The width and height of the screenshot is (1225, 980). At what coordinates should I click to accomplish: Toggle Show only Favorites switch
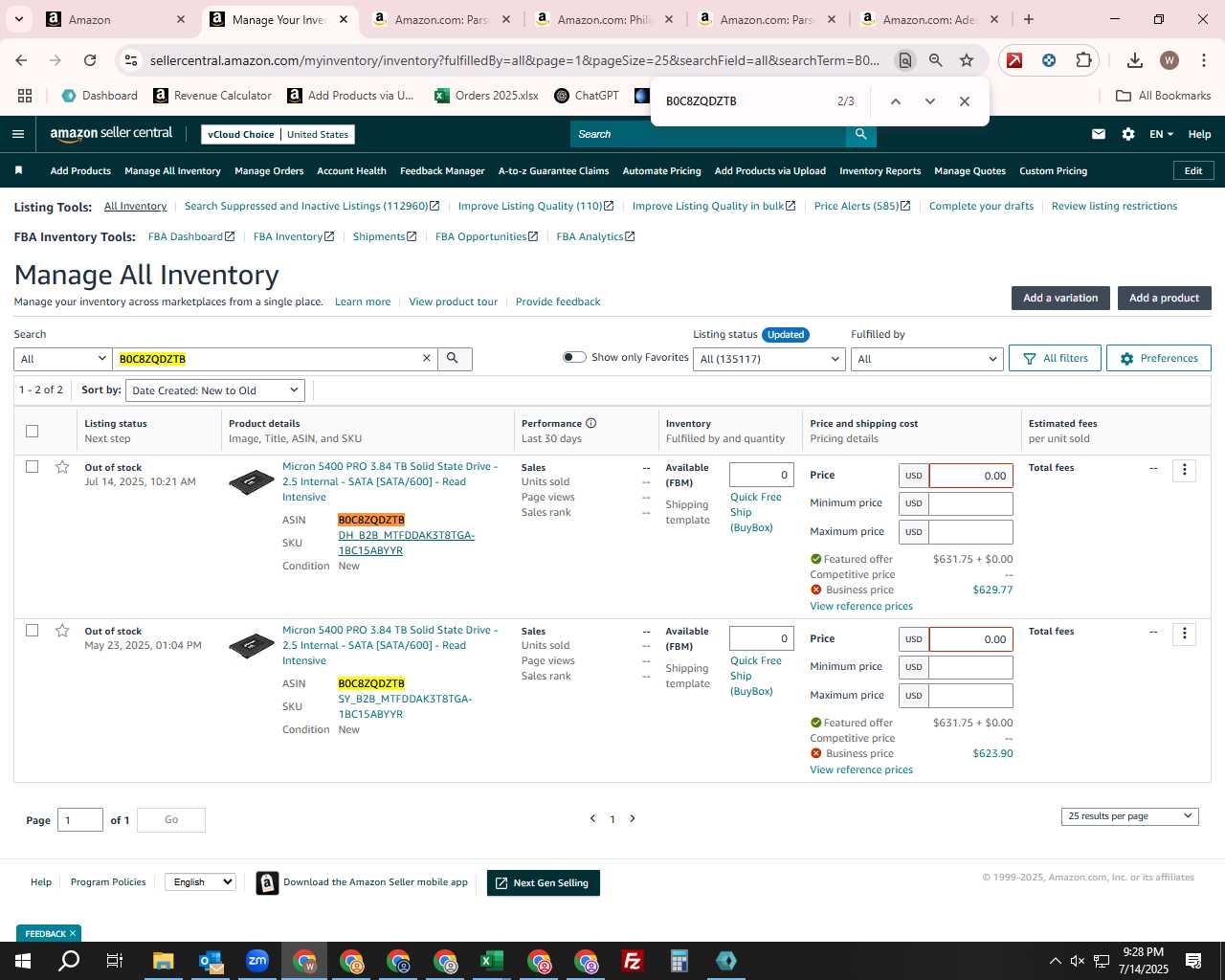coord(574,357)
